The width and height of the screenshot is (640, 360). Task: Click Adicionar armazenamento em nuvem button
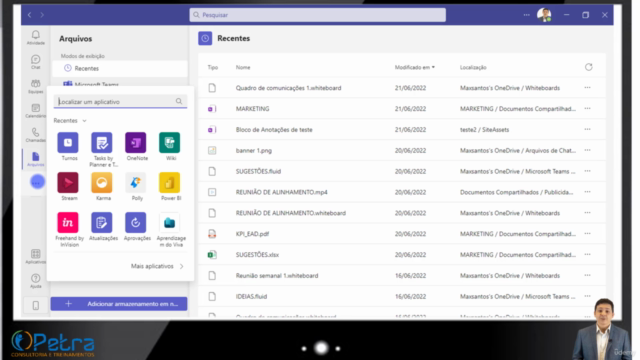[x=119, y=304]
